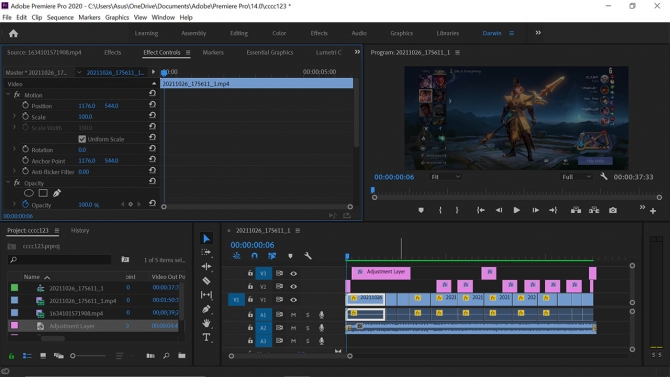The width and height of the screenshot is (670, 377).
Task: Open Timeline display settings wrench
Action: click(308, 256)
